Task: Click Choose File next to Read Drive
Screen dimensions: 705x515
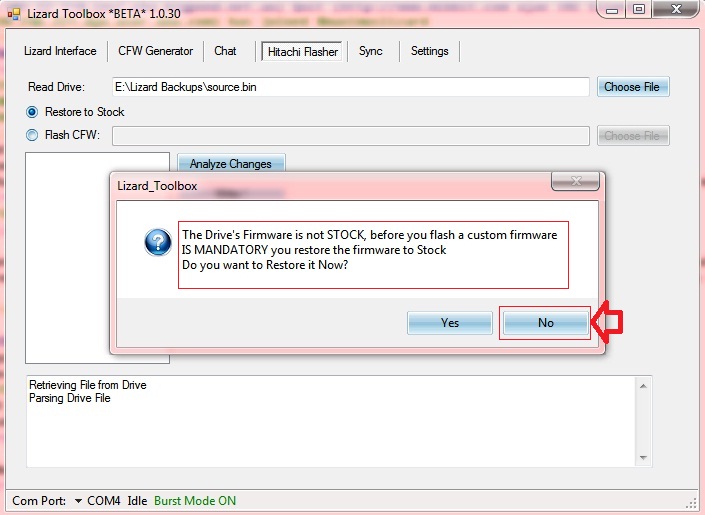Action: (x=633, y=87)
